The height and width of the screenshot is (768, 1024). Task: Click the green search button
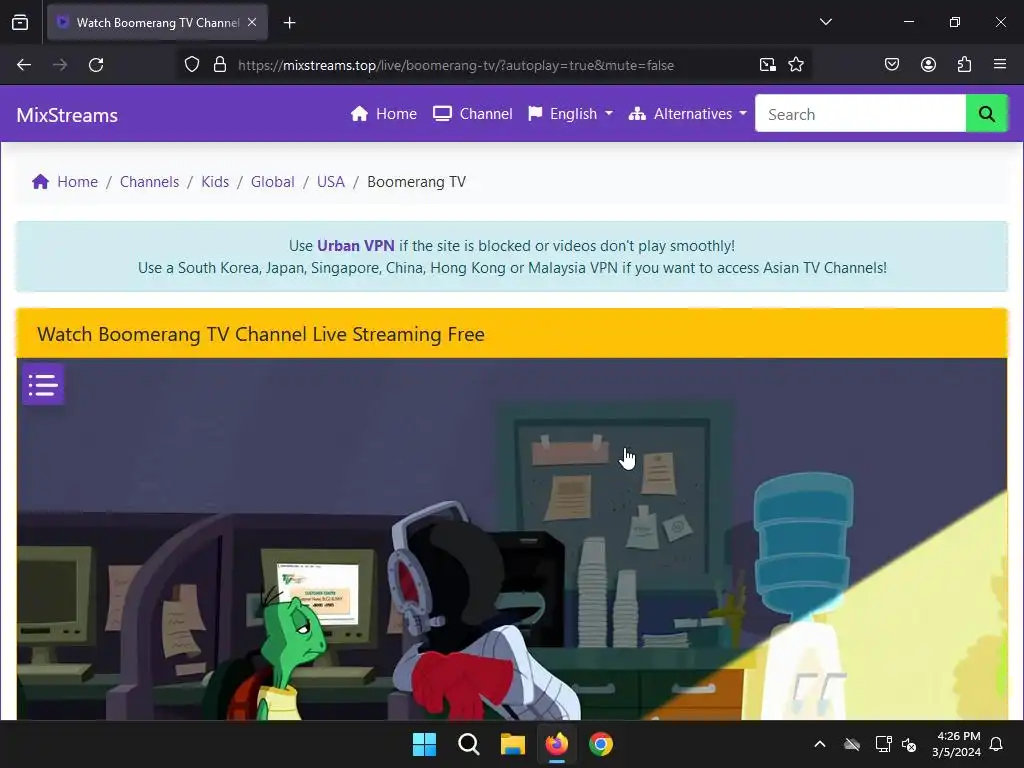pyautogui.click(x=987, y=114)
